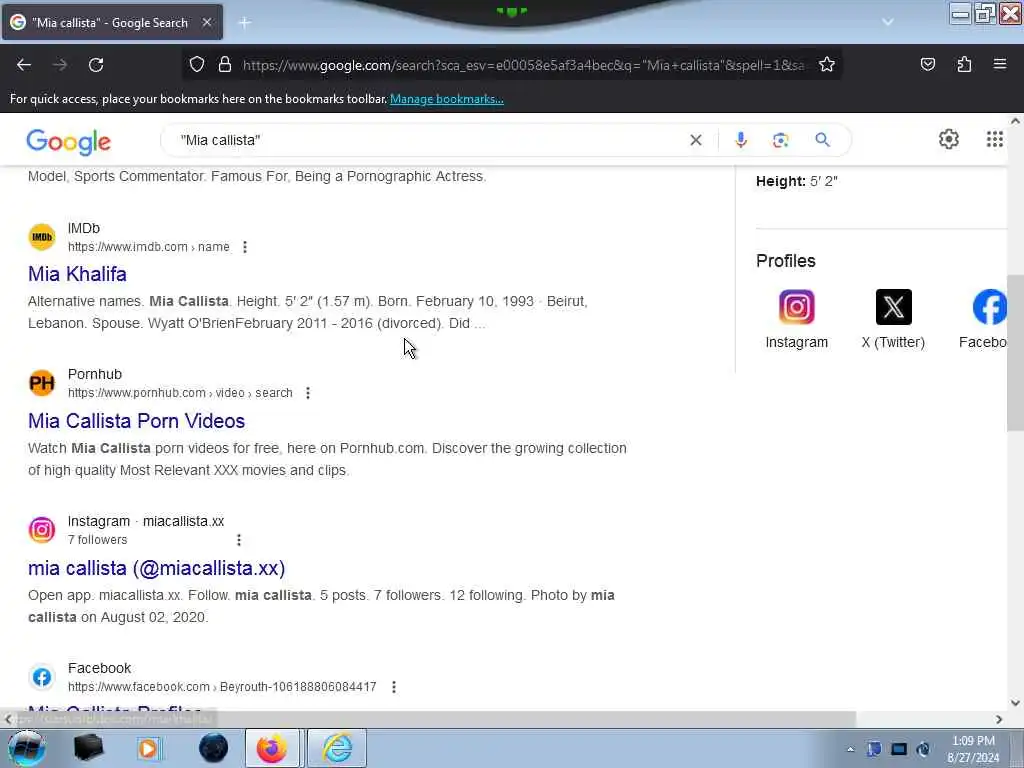The image size is (1024, 768).
Task: Clear the search box text
Action: click(696, 140)
